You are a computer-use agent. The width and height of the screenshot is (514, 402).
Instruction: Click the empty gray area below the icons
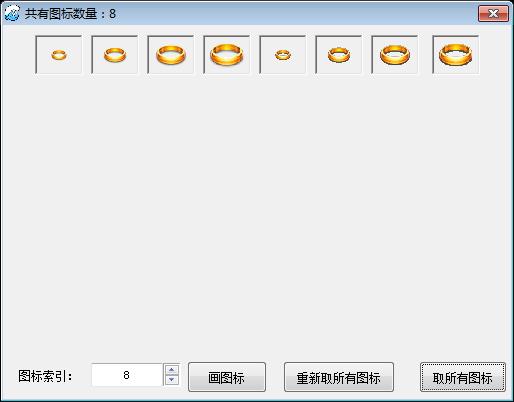point(257,213)
